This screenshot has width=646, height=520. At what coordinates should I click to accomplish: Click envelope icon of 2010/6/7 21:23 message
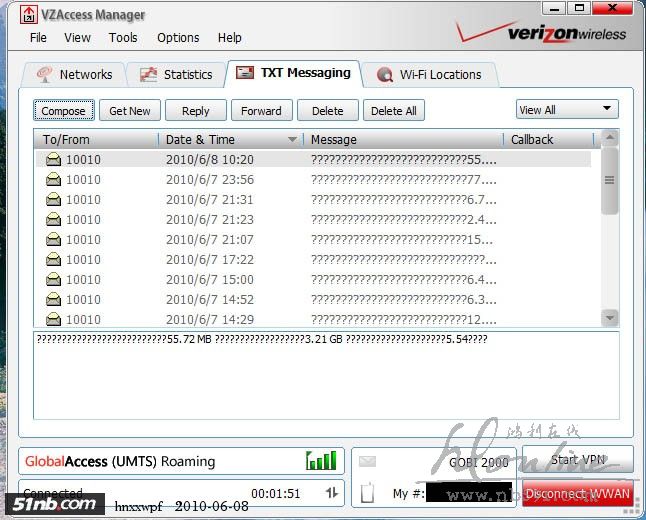point(54,219)
